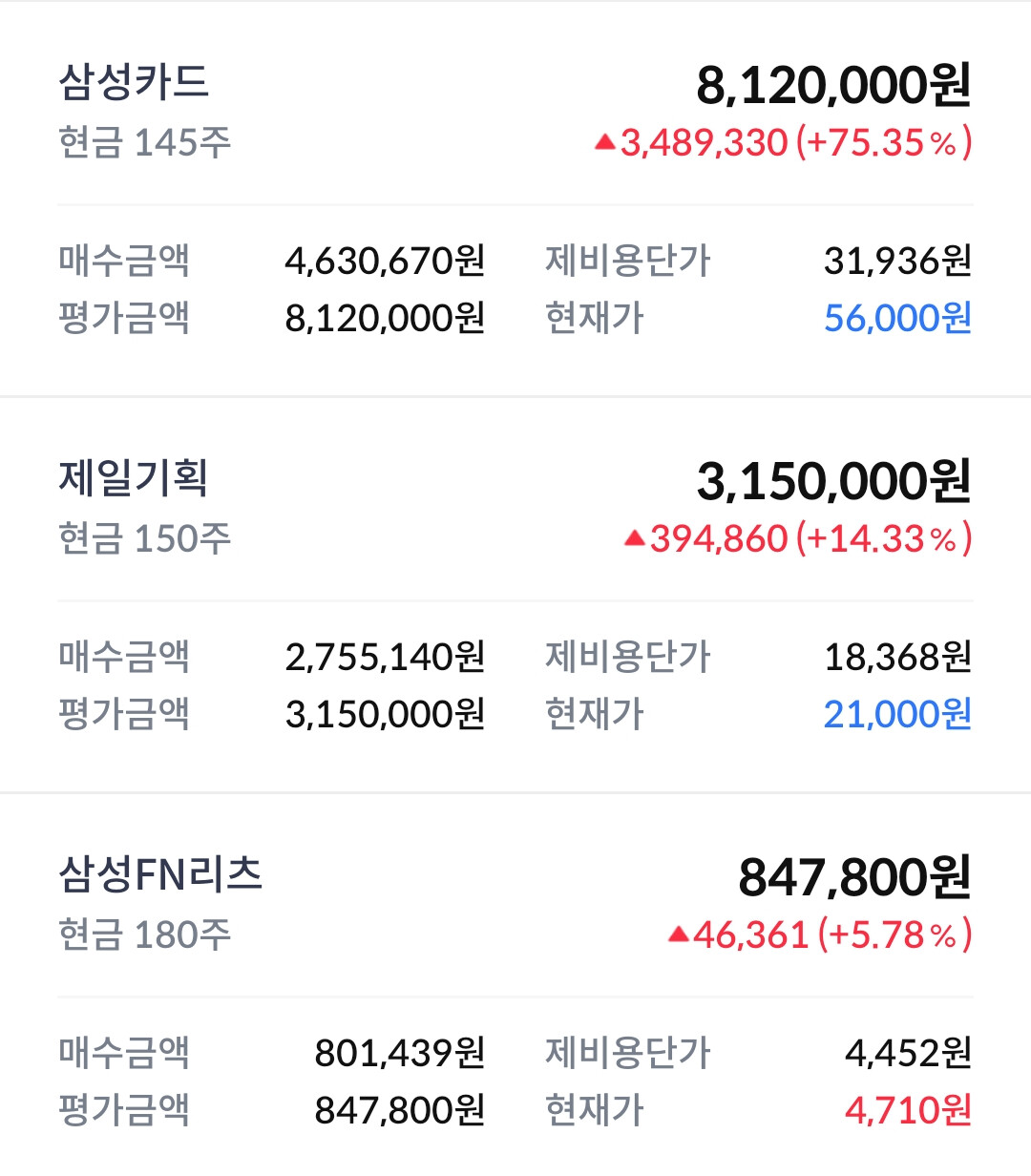The width and height of the screenshot is (1031, 1176).
Task: Click red up-triangle beside 3,489,330 gain
Action: click(604, 143)
